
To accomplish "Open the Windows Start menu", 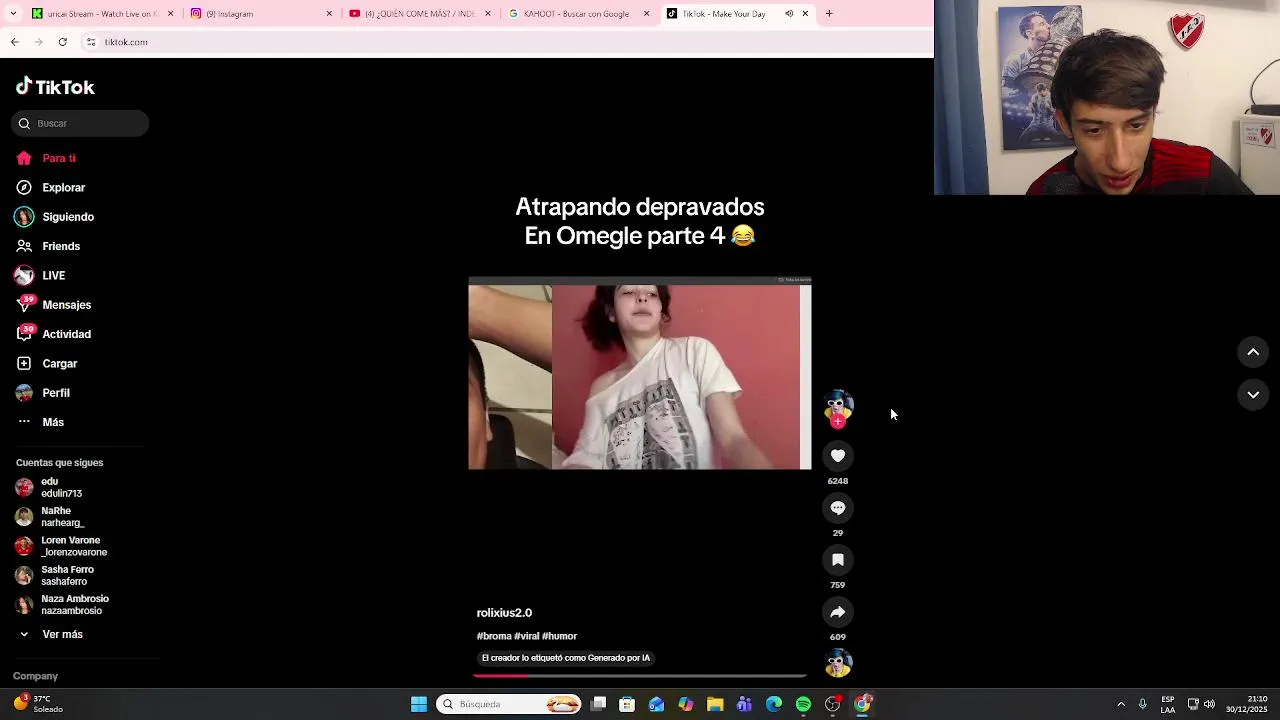I will pyautogui.click(x=419, y=704).
